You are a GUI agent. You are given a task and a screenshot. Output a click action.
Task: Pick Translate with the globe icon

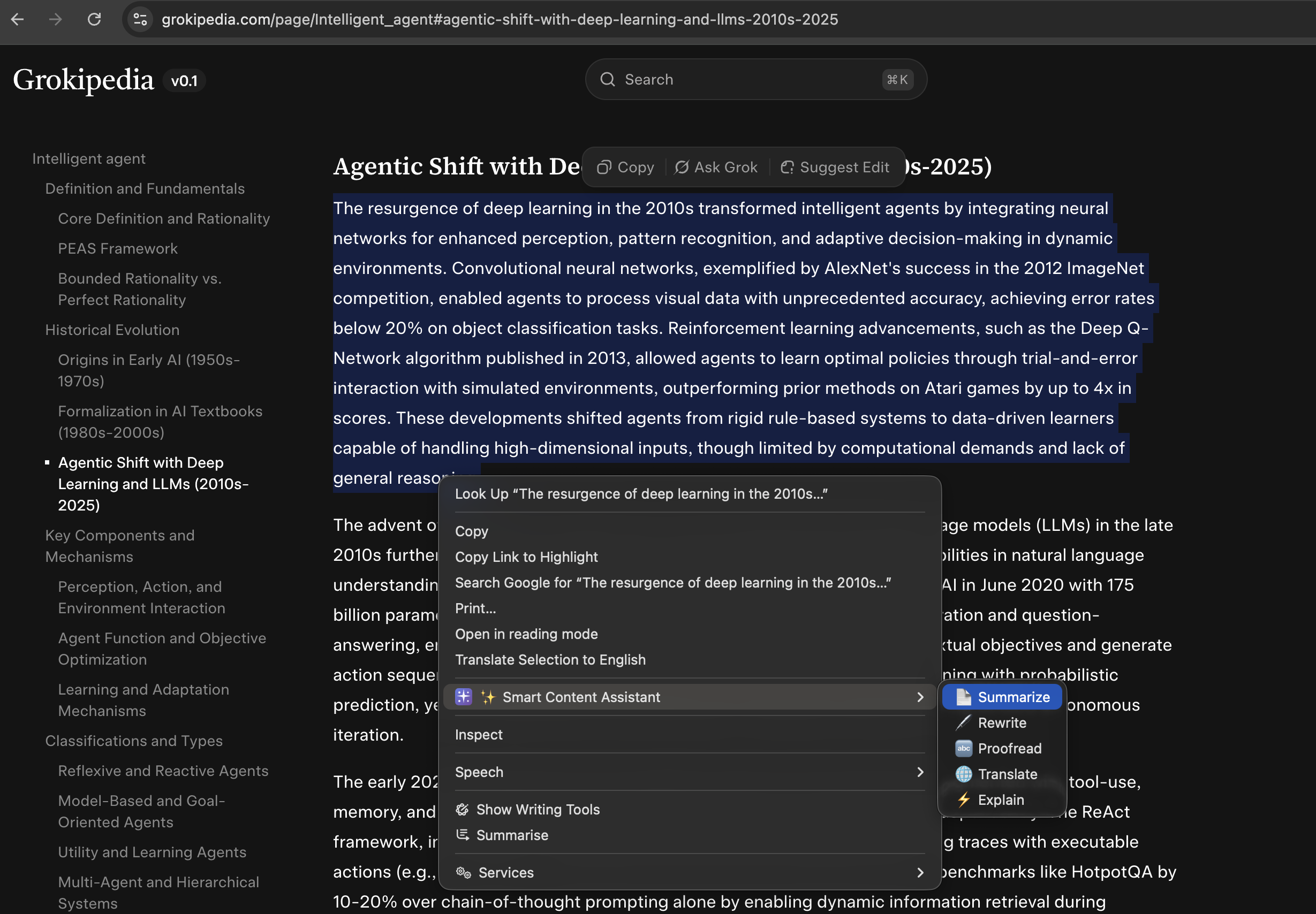pyautogui.click(x=964, y=774)
